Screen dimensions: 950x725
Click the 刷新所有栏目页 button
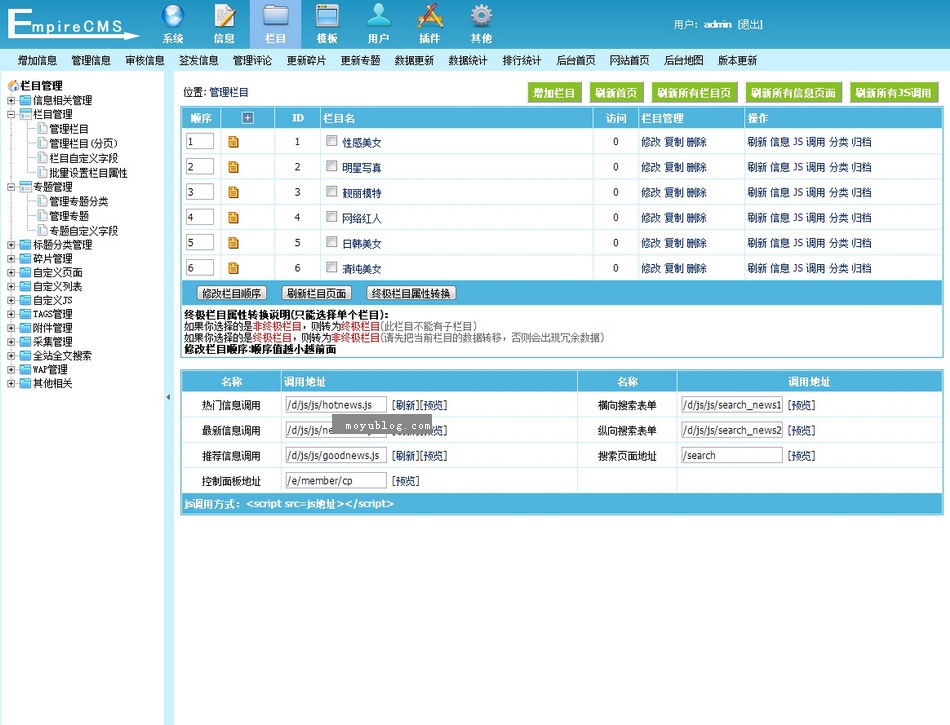[x=694, y=93]
